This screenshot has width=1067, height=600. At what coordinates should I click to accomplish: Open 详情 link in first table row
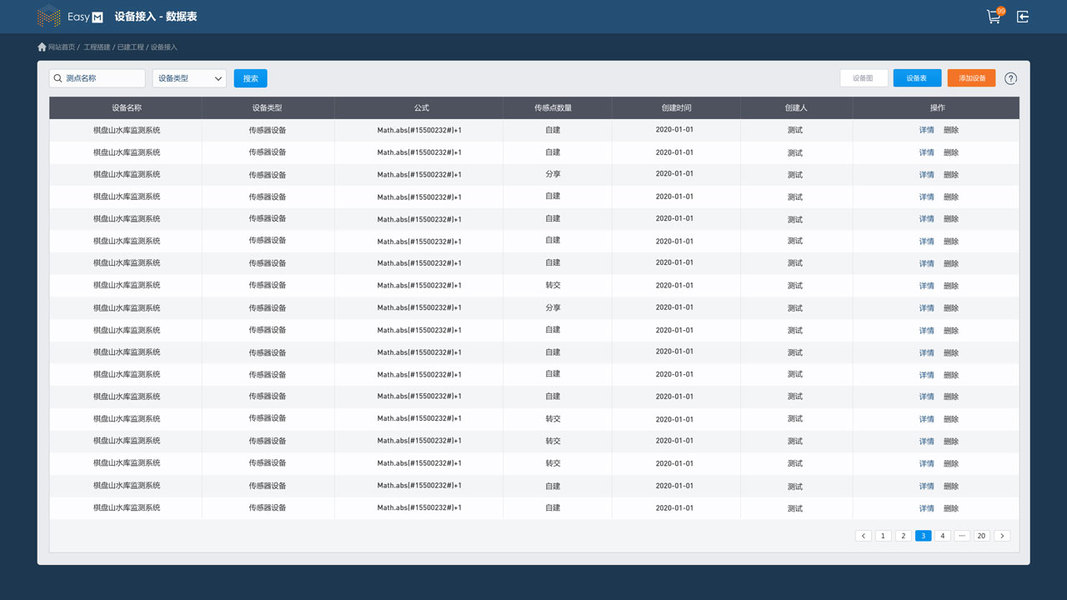pos(927,130)
